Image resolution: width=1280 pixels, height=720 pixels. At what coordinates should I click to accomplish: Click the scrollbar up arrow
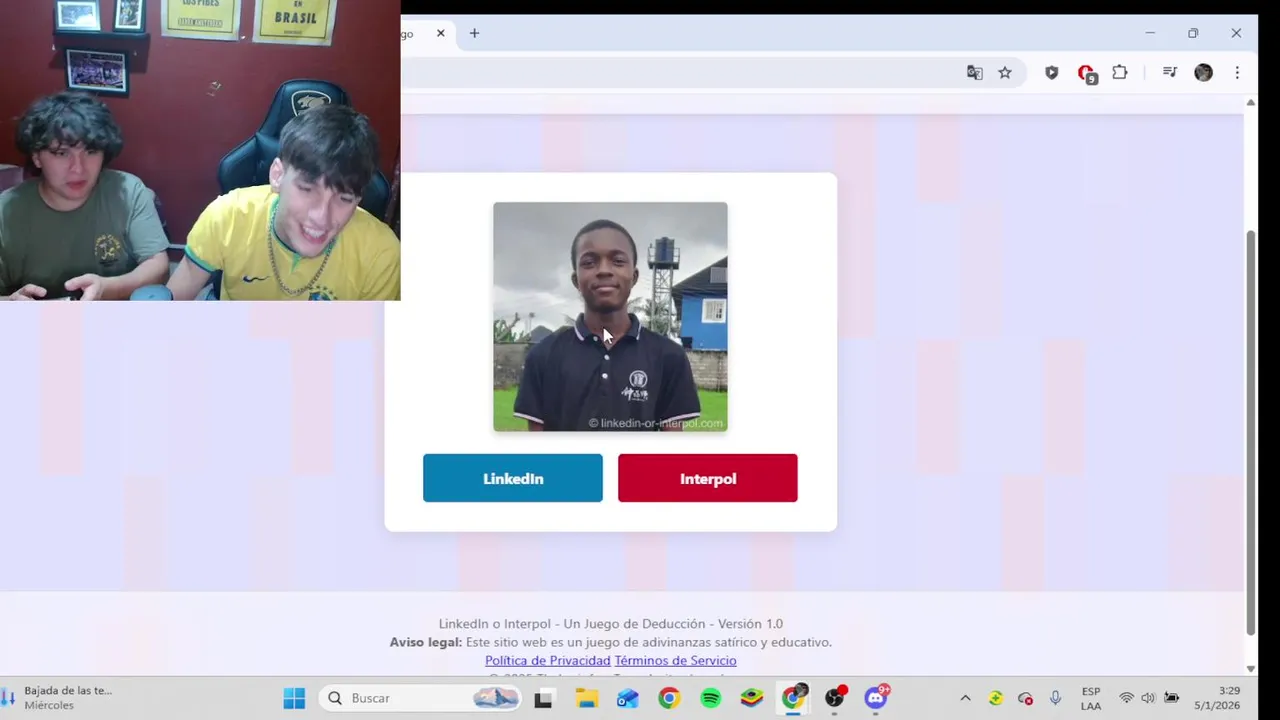tap(1250, 103)
